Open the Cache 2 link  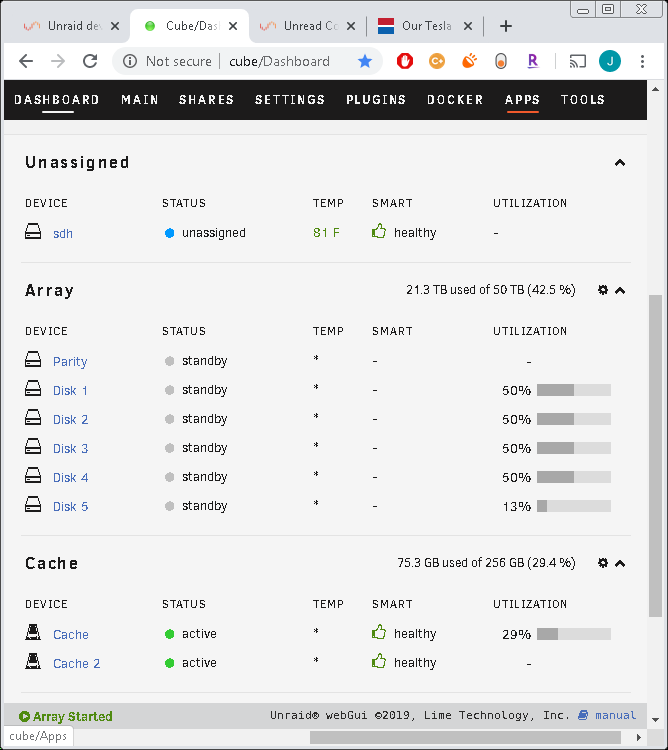77,663
